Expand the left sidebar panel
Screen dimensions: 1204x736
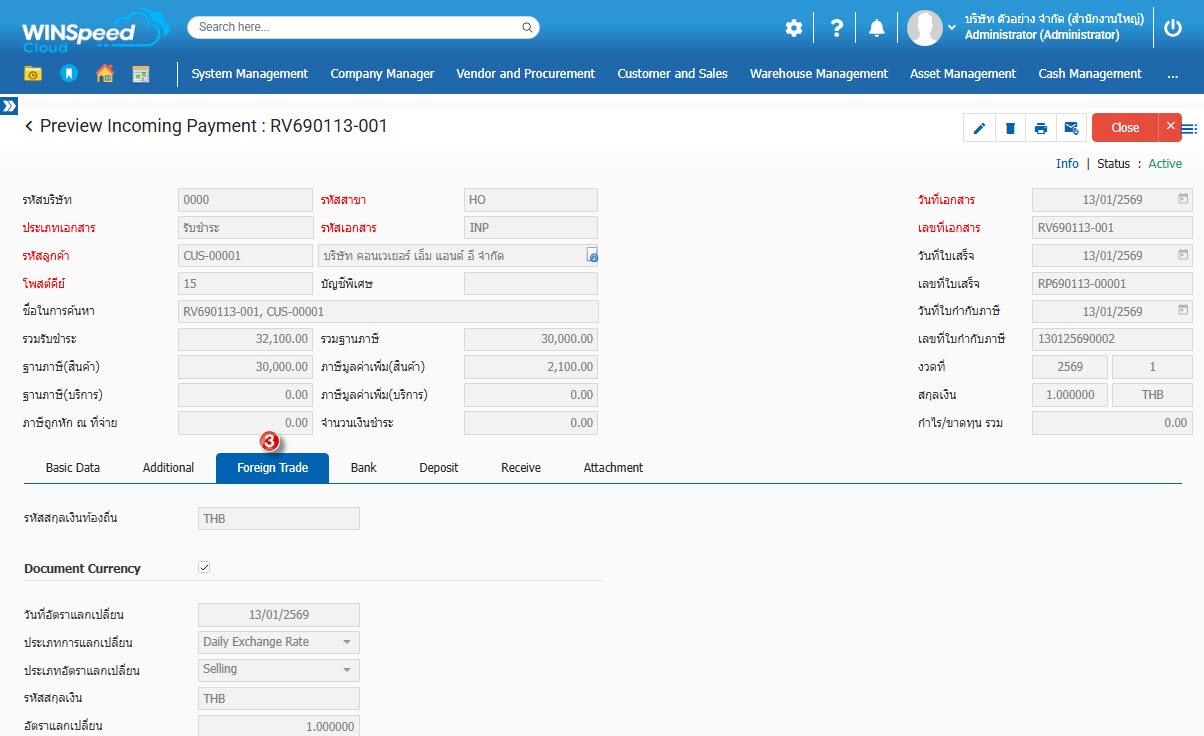[9, 105]
